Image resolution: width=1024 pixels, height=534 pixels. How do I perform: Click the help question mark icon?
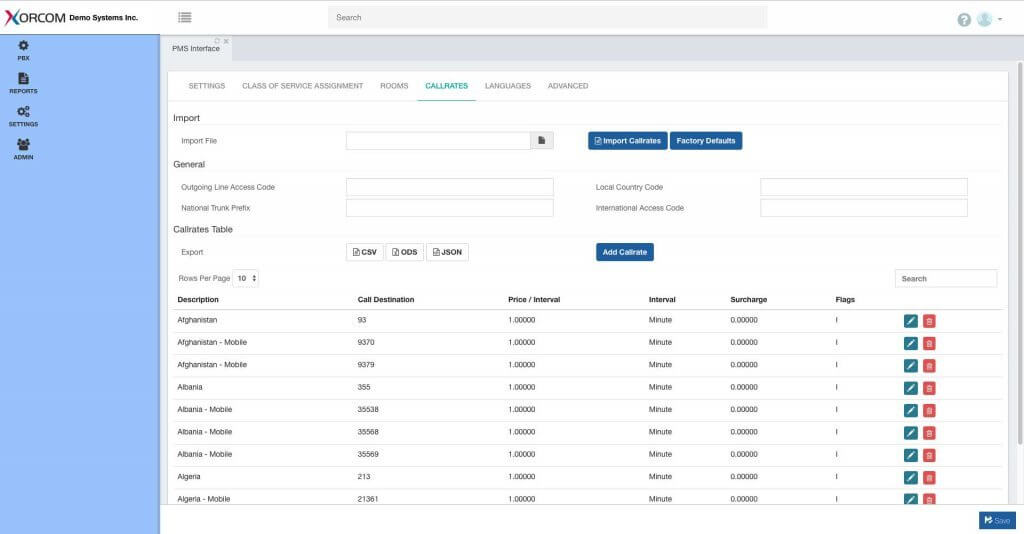pyautogui.click(x=964, y=19)
